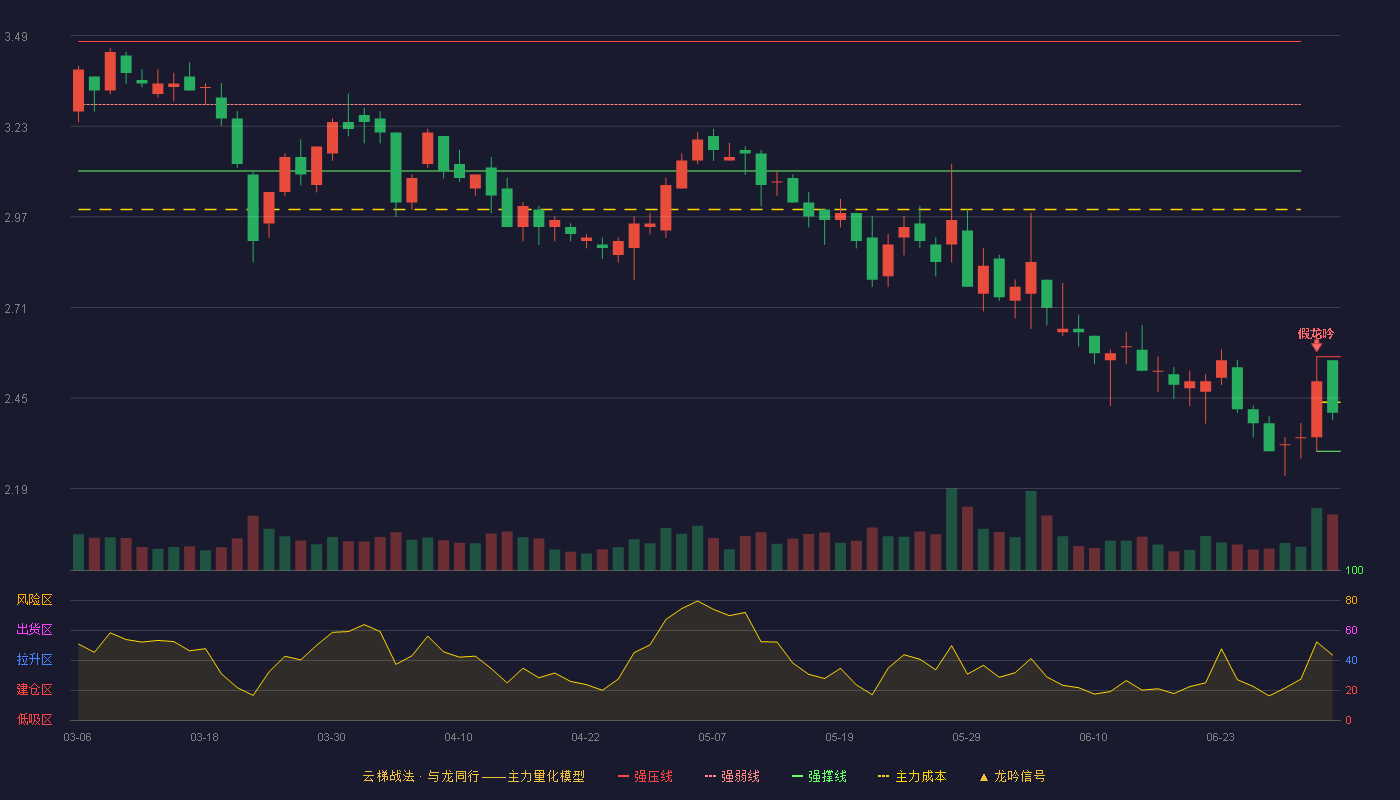Click the 03-18 date label
This screenshot has width=1400, height=800.
tap(204, 737)
